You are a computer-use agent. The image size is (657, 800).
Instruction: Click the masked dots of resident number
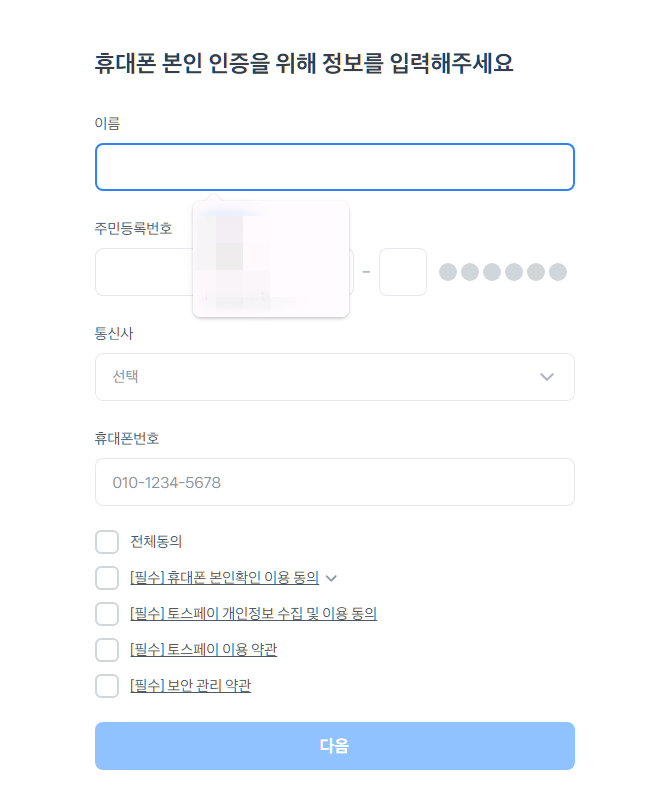click(503, 272)
